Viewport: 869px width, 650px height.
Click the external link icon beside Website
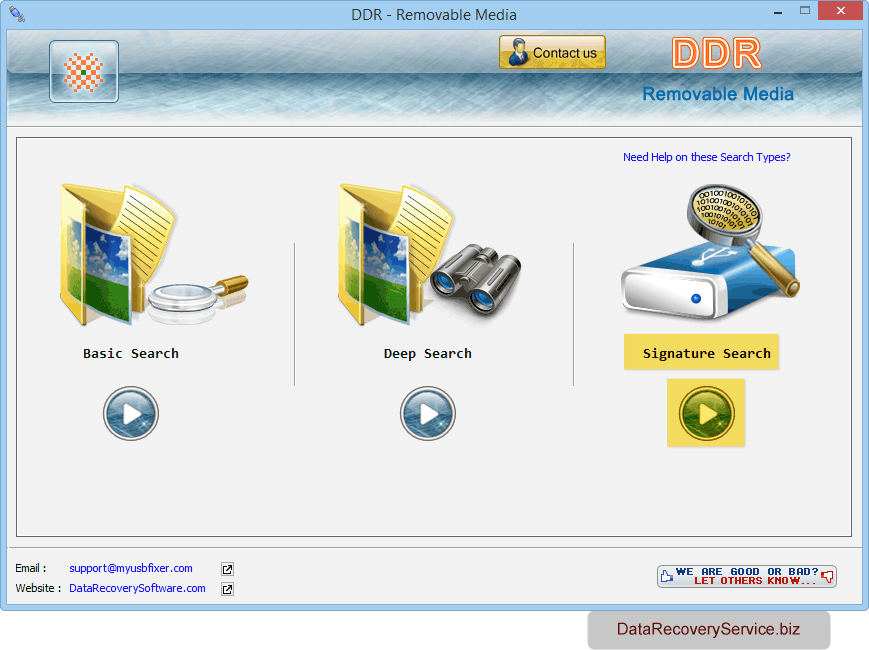pyautogui.click(x=227, y=589)
